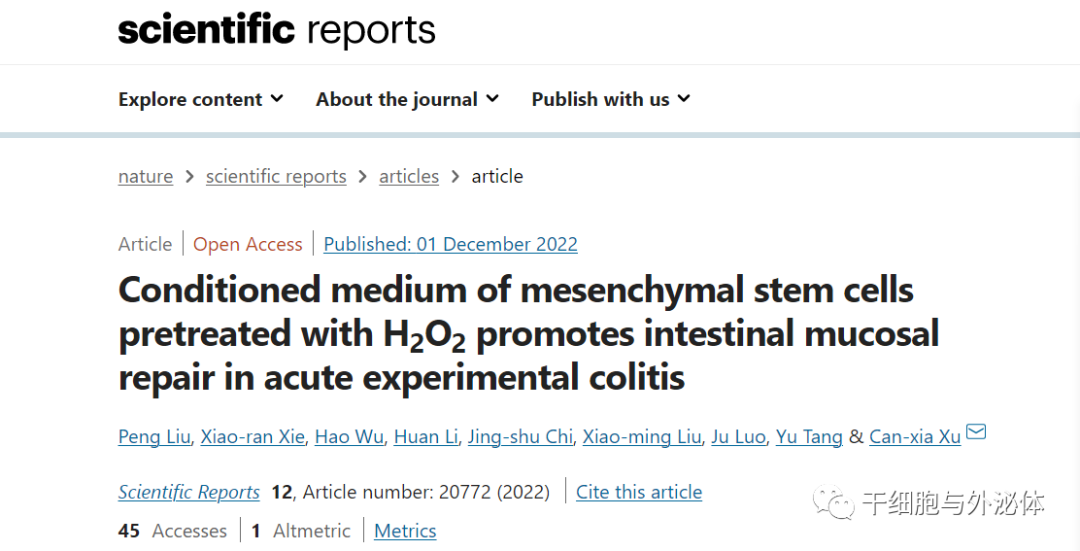Open author Xiao-ming Liu's info
The height and width of the screenshot is (551, 1080).
pos(642,437)
